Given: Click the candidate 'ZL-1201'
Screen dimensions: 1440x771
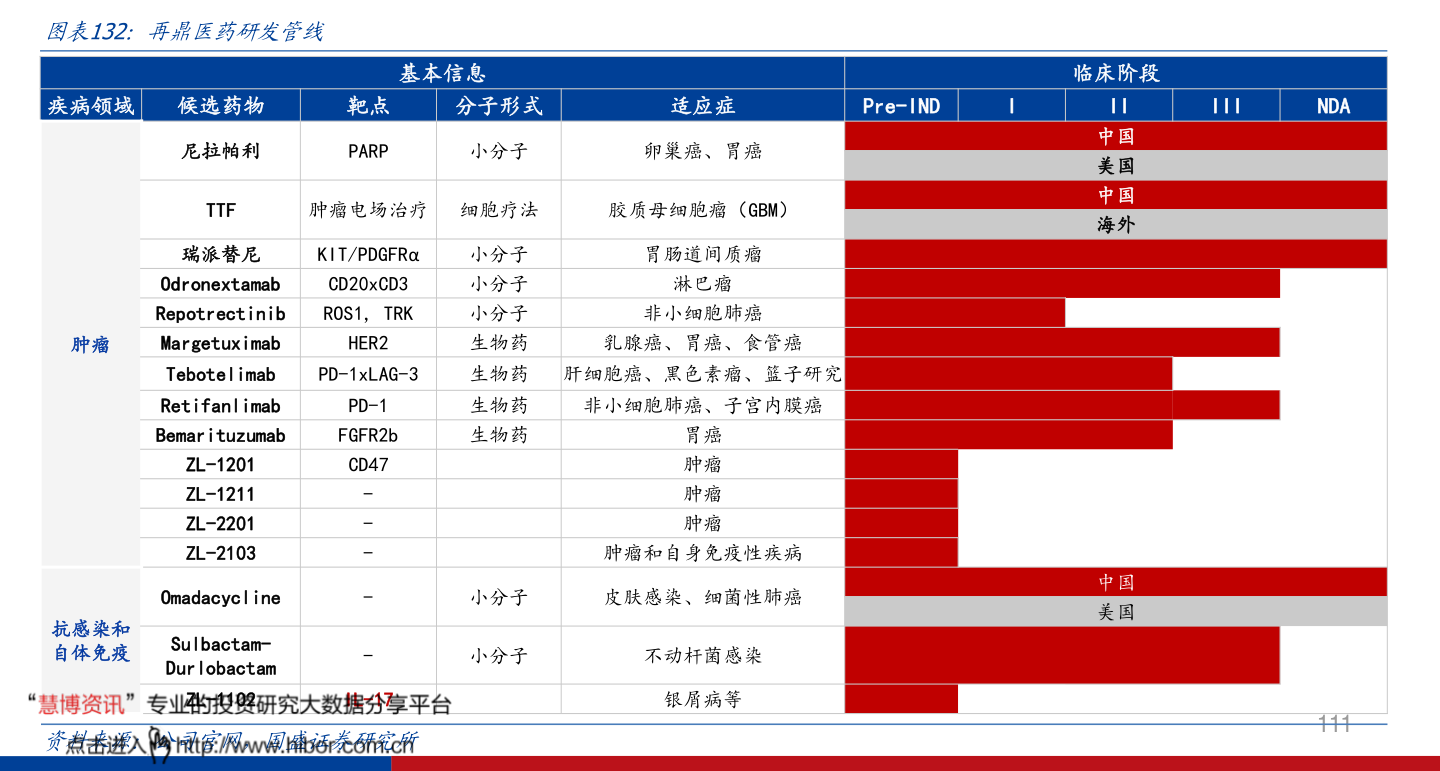Looking at the screenshot, I should point(220,464).
